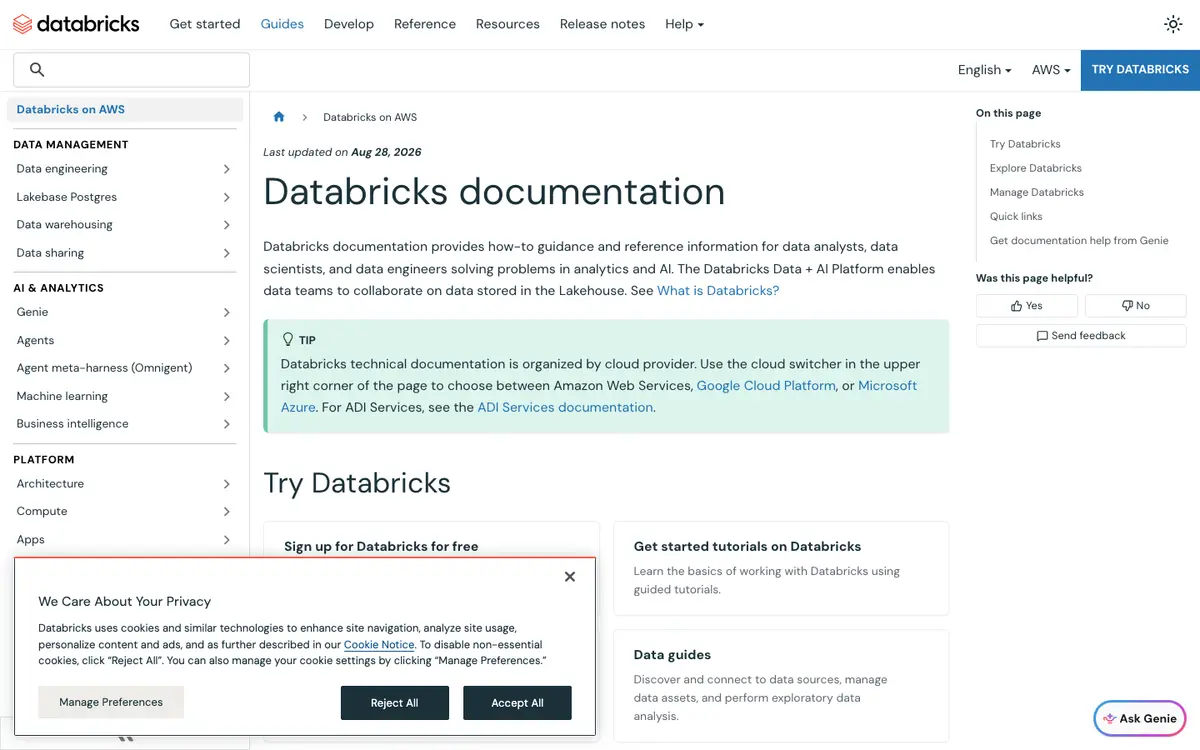
Task: Jump to Manage Databricks section link
Action: tap(1037, 192)
